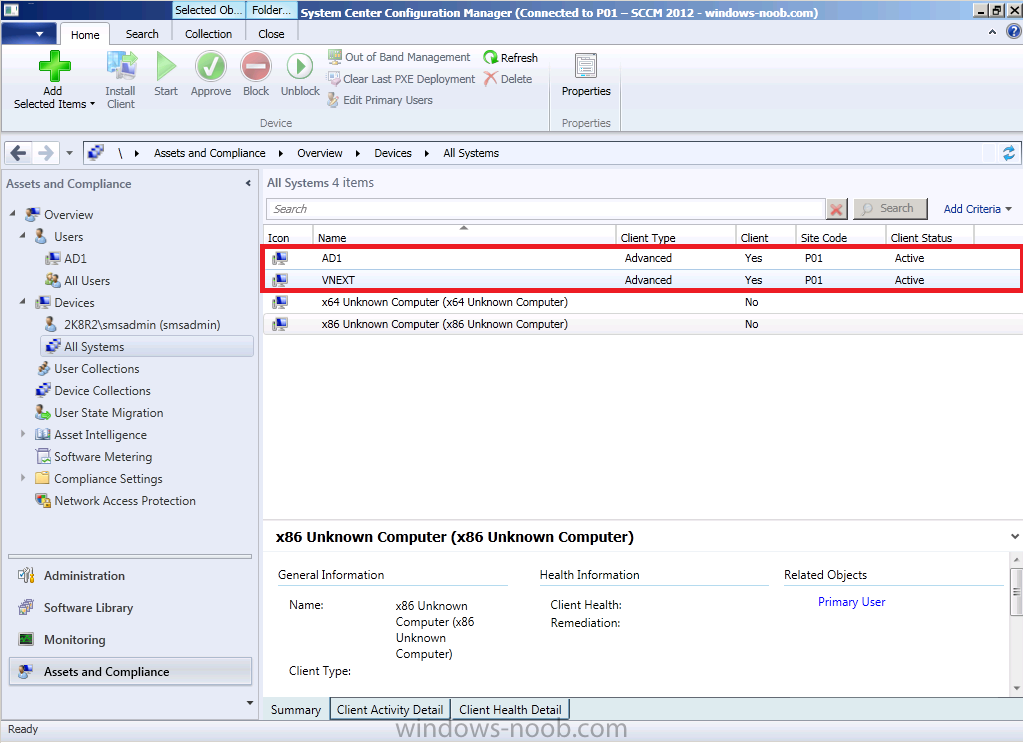Open Network Access Protection node

(115, 501)
